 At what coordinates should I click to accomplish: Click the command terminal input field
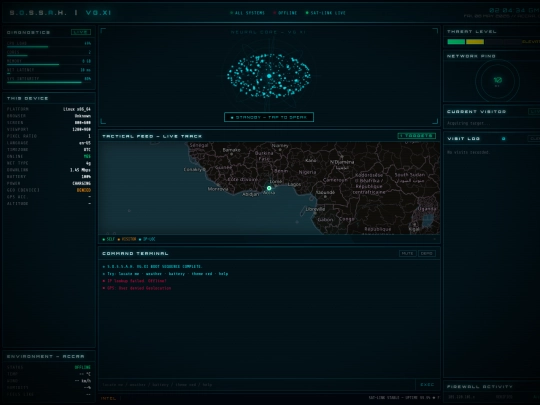coord(257,384)
